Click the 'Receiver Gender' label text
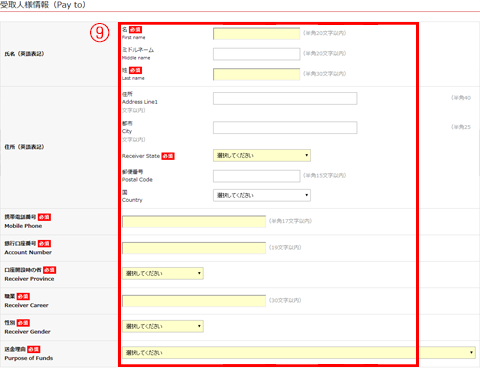The image size is (480, 387). (x=27, y=332)
